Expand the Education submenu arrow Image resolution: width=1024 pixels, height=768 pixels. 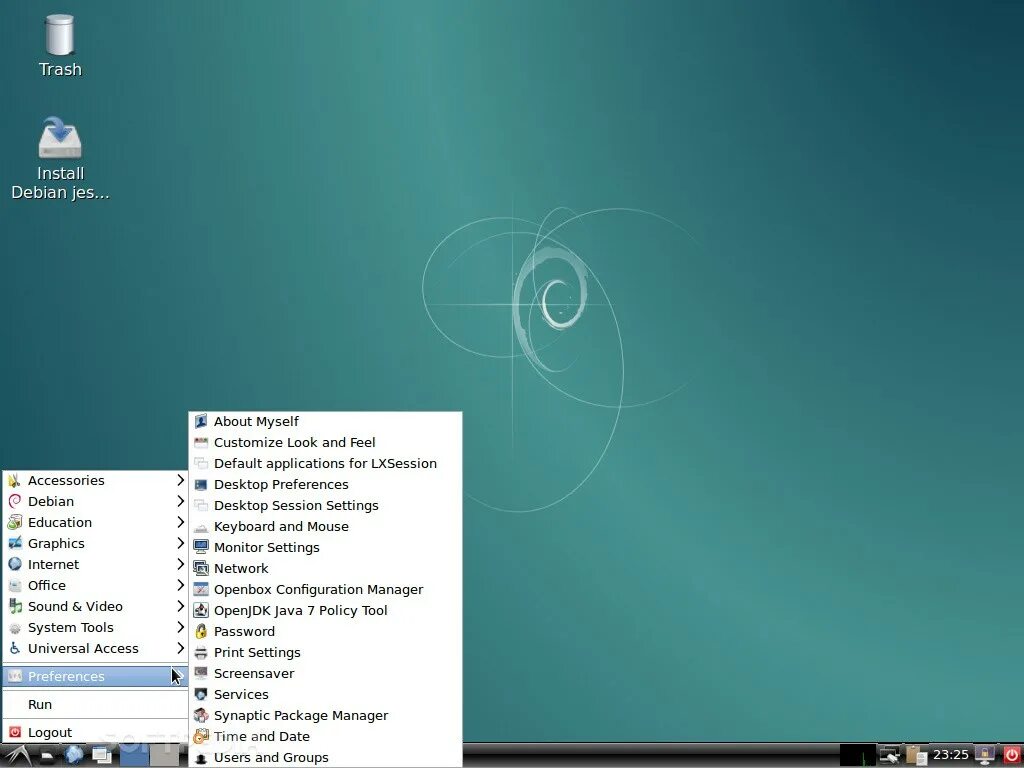click(180, 522)
